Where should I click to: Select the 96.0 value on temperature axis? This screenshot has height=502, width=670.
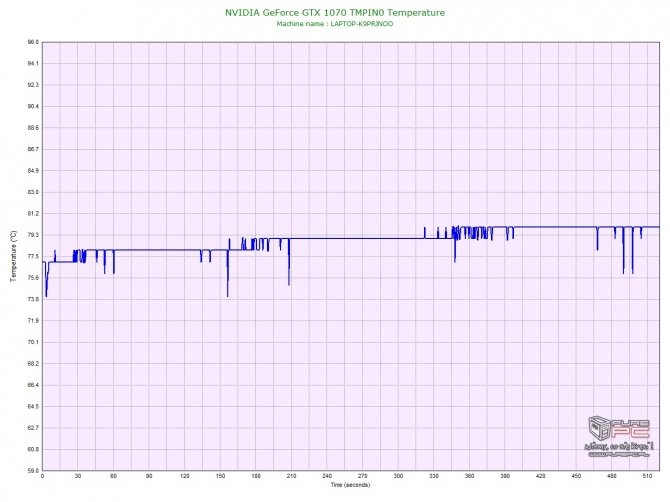(x=33, y=42)
